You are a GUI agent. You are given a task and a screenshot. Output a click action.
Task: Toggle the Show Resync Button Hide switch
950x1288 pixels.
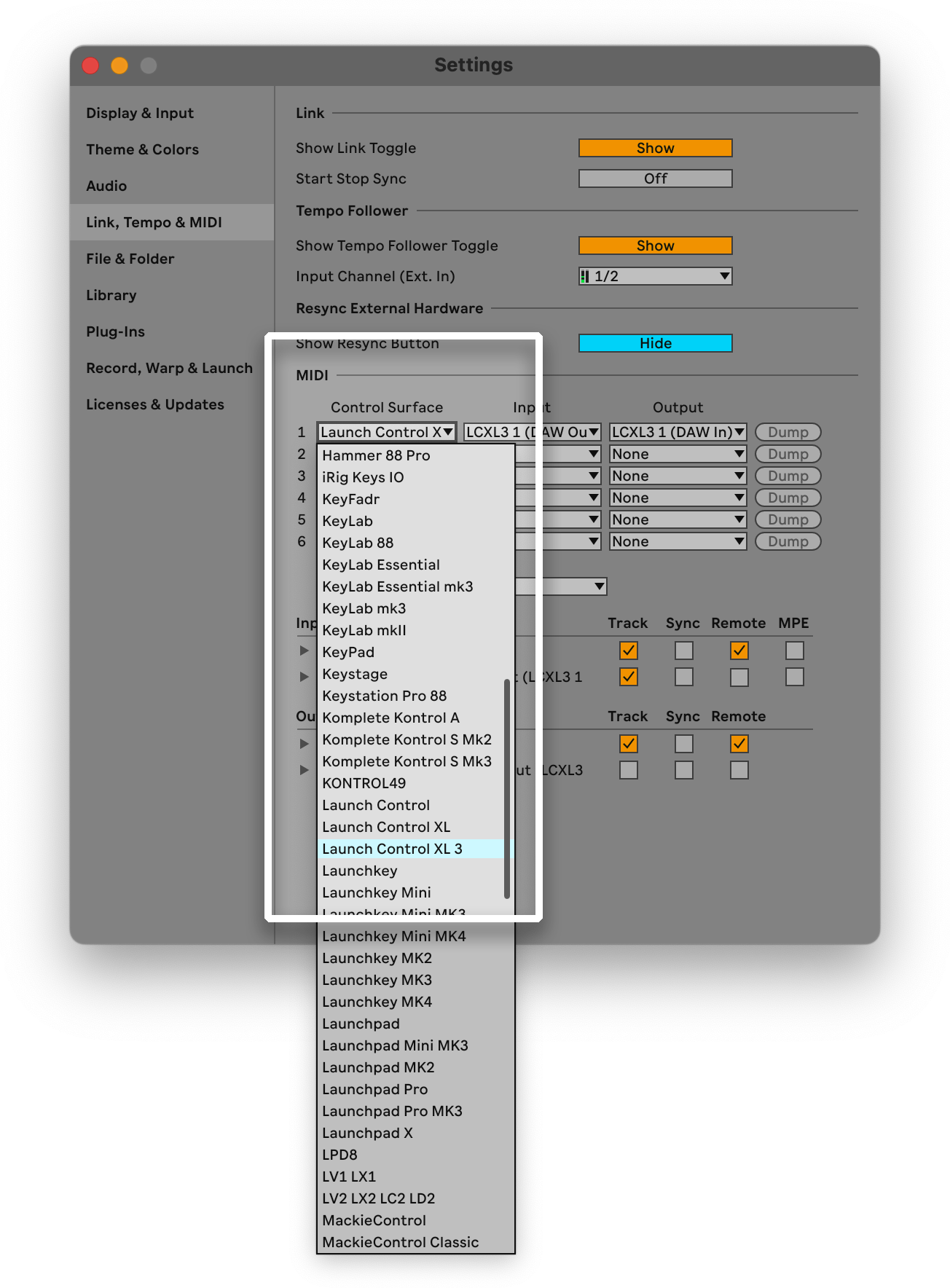click(656, 343)
